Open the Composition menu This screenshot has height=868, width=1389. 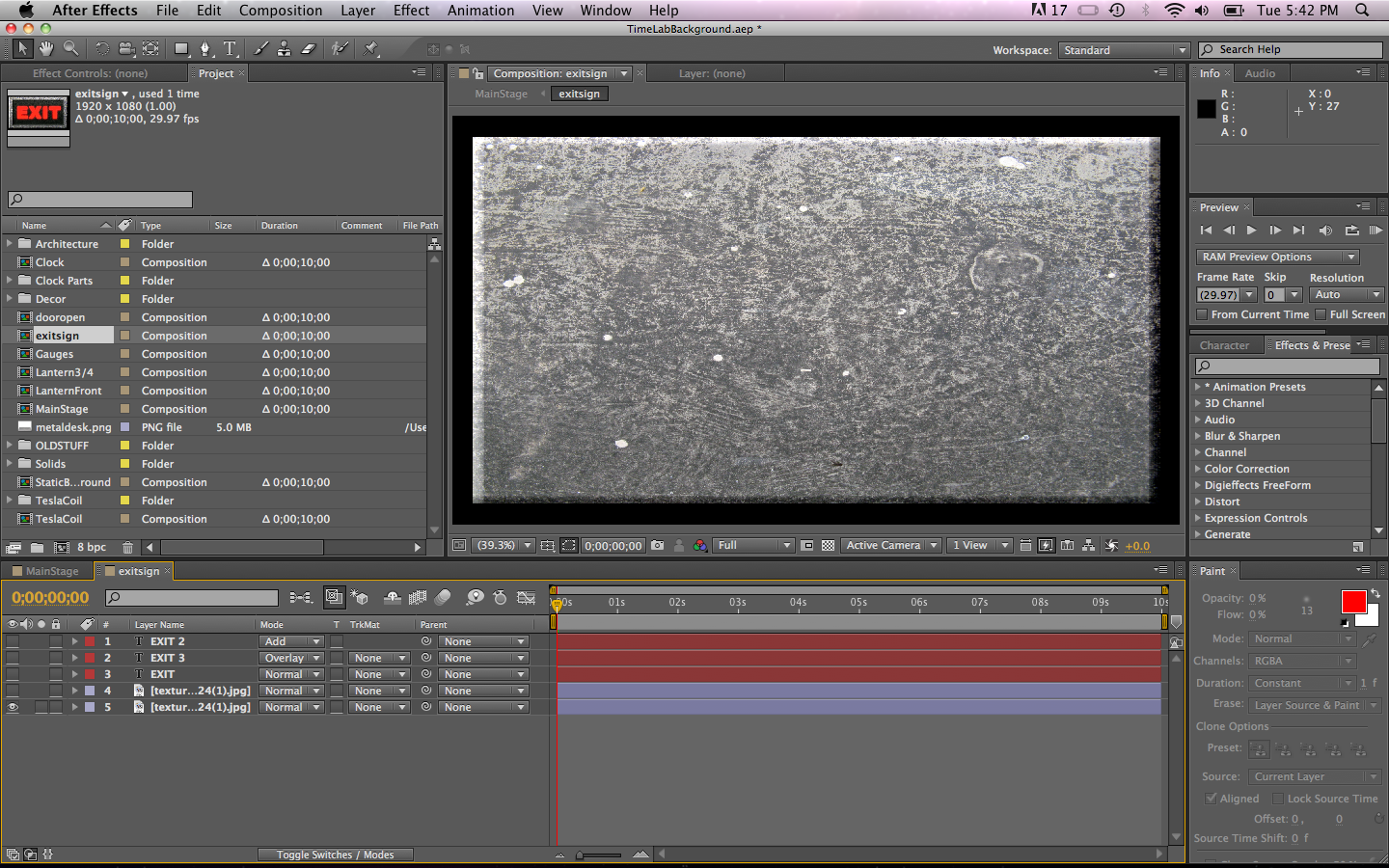point(281,10)
